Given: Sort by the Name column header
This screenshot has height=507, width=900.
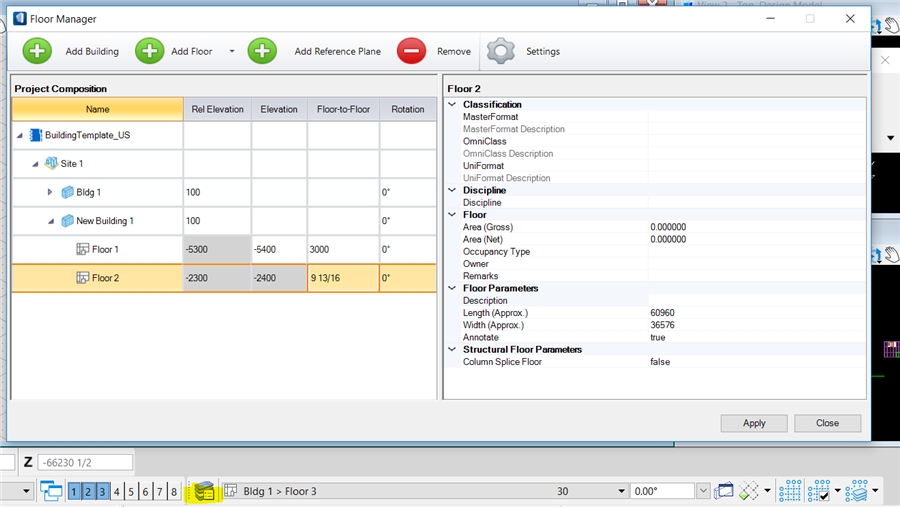Looking at the screenshot, I should pos(98,109).
